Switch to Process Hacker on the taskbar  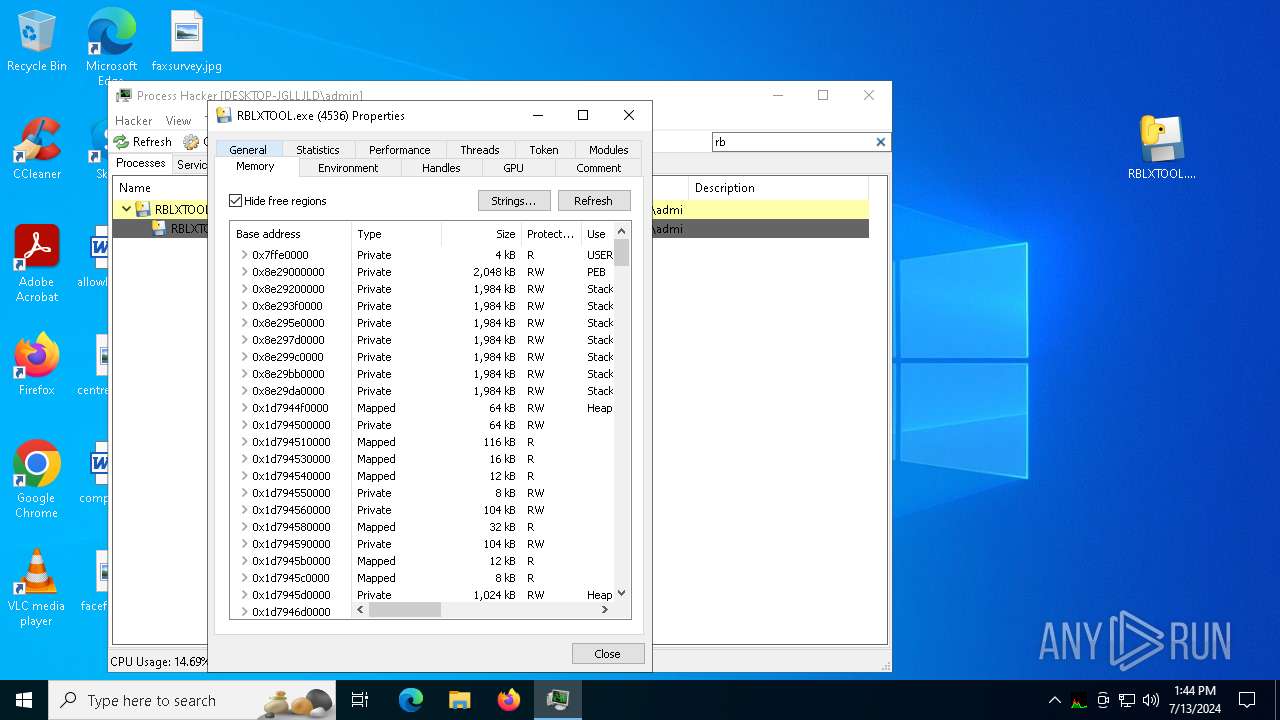557,700
